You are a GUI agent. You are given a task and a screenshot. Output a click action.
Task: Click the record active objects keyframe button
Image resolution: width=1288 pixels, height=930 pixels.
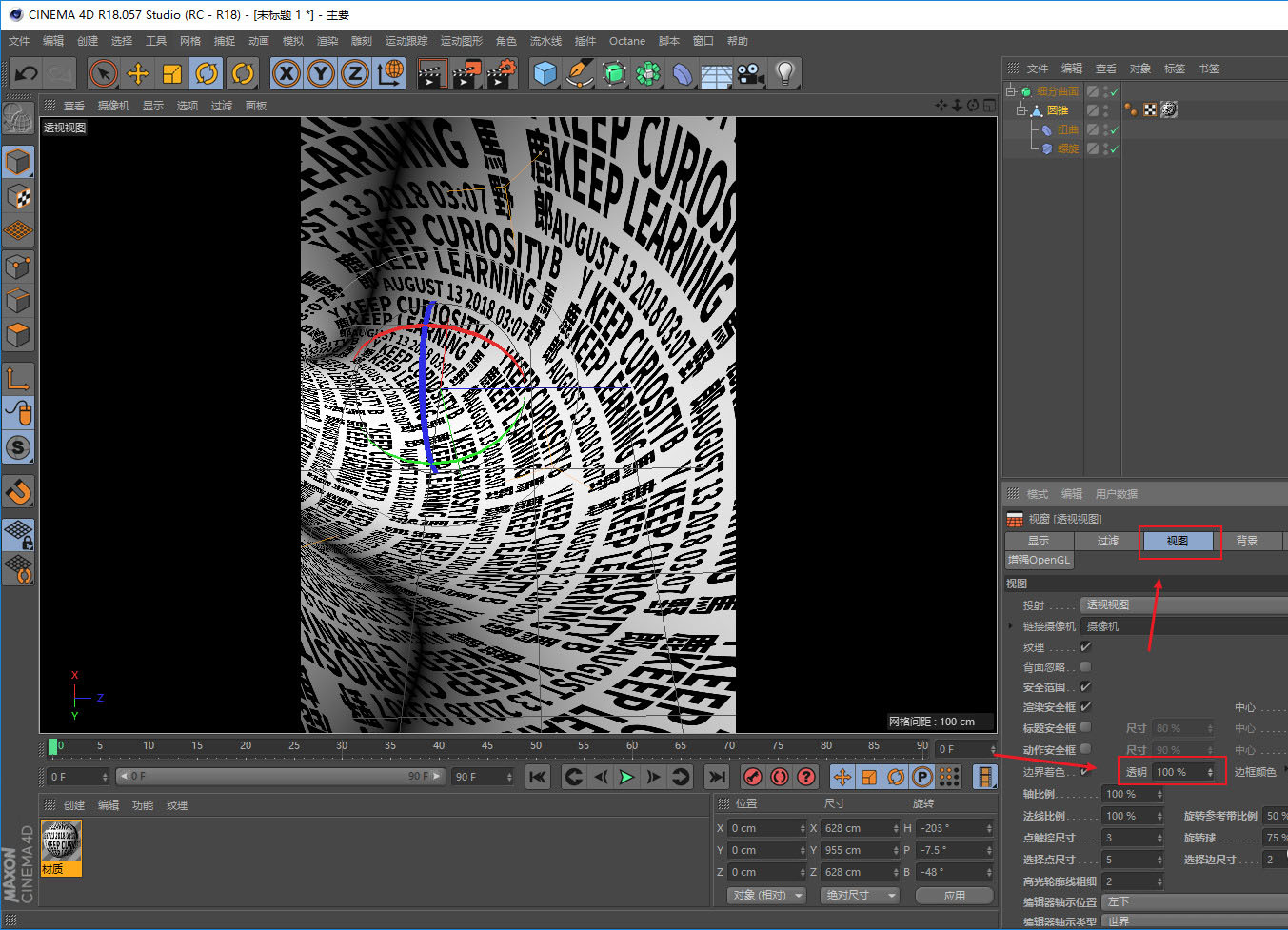coord(752,777)
